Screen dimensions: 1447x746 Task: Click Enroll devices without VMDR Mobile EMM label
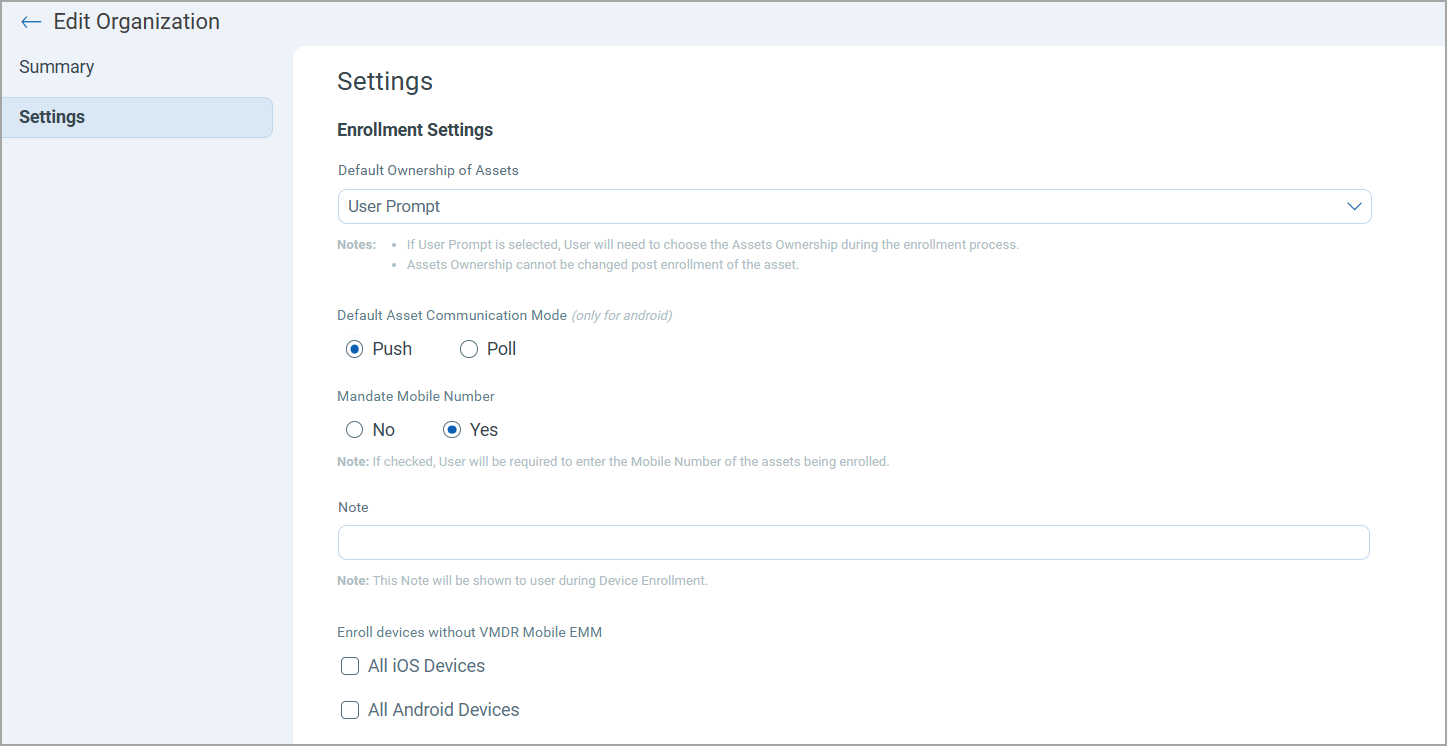[x=470, y=632]
